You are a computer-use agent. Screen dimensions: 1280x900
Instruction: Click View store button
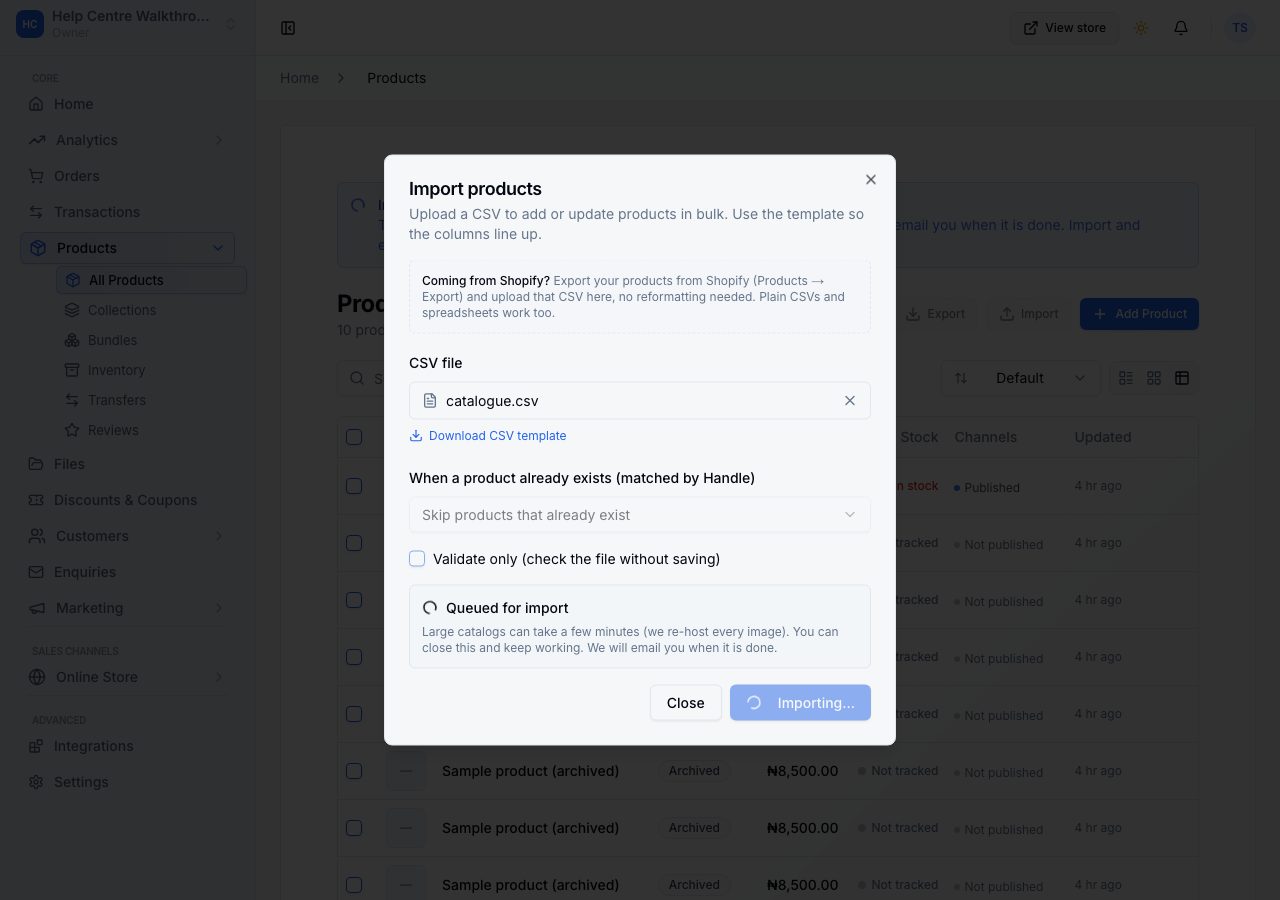[1064, 28]
